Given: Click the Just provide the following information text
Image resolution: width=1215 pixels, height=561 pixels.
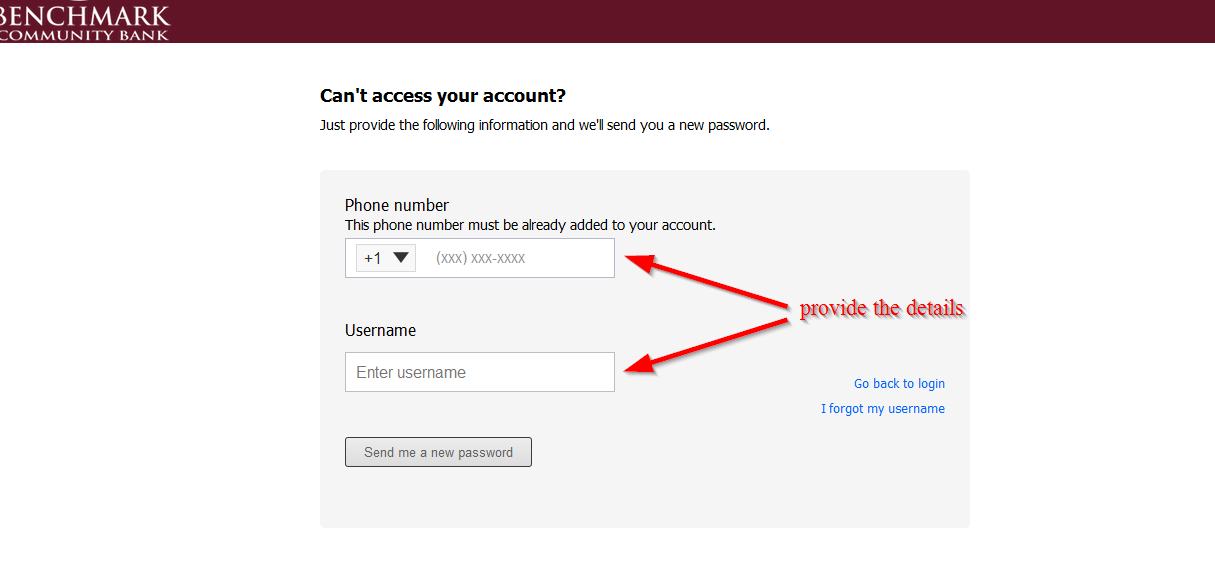Looking at the screenshot, I should tap(545, 126).
